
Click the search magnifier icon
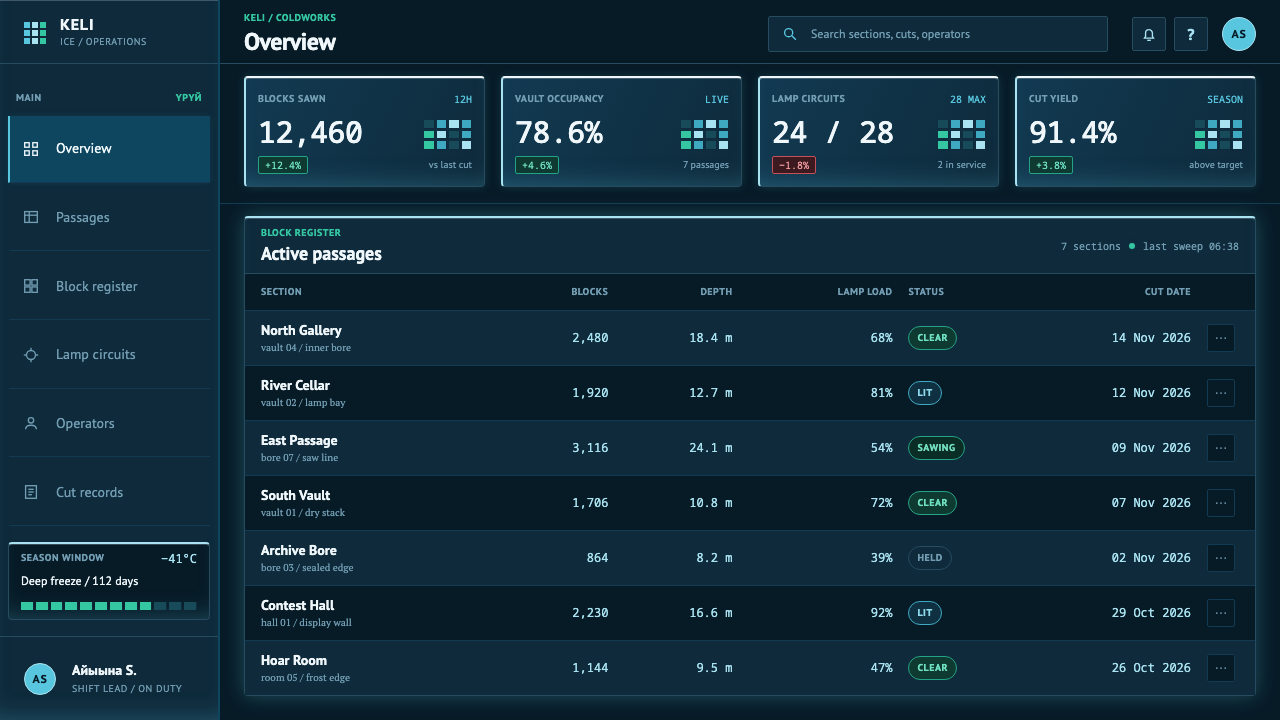[x=790, y=34]
